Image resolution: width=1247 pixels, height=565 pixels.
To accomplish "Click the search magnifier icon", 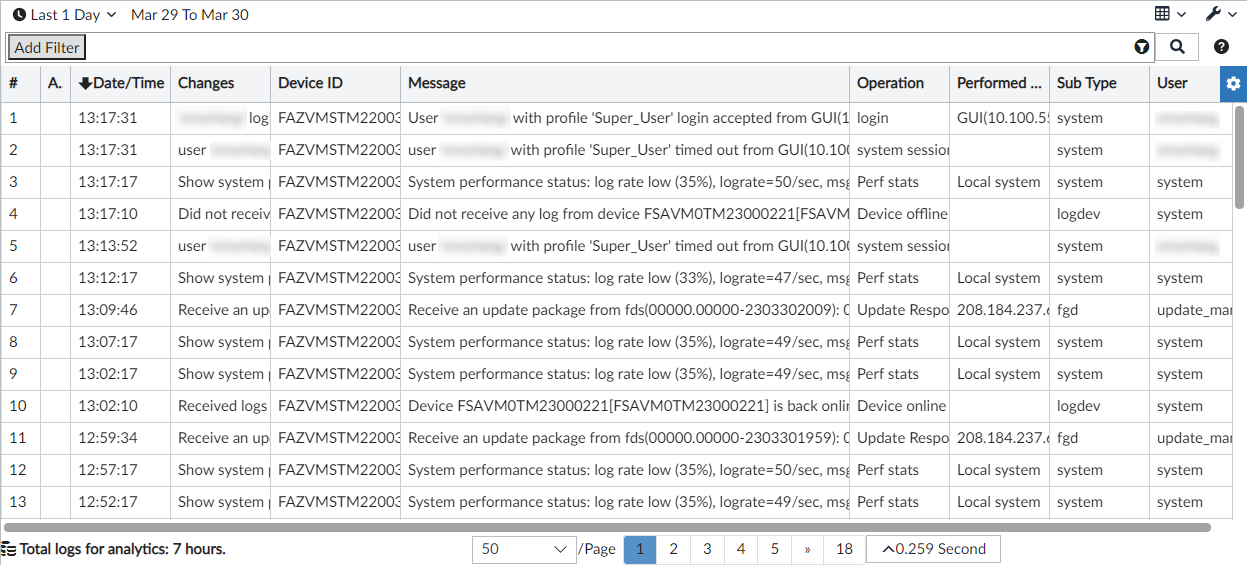I will point(1177,46).
